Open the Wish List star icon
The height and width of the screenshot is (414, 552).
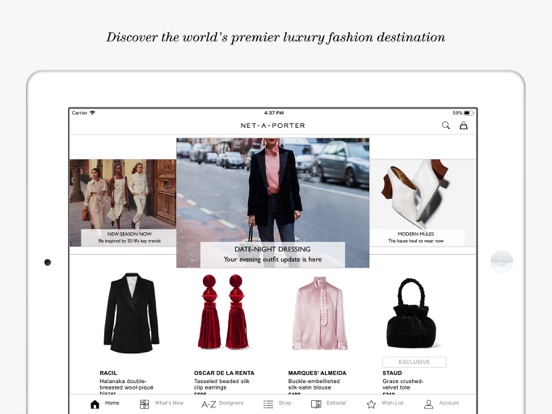[x=371, y=404]
